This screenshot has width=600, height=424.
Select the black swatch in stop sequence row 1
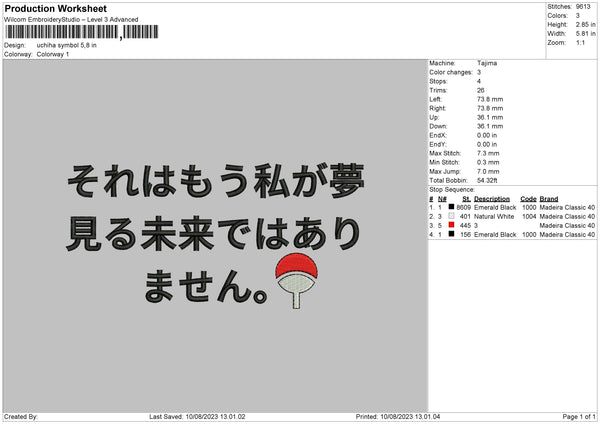(452, 207)
